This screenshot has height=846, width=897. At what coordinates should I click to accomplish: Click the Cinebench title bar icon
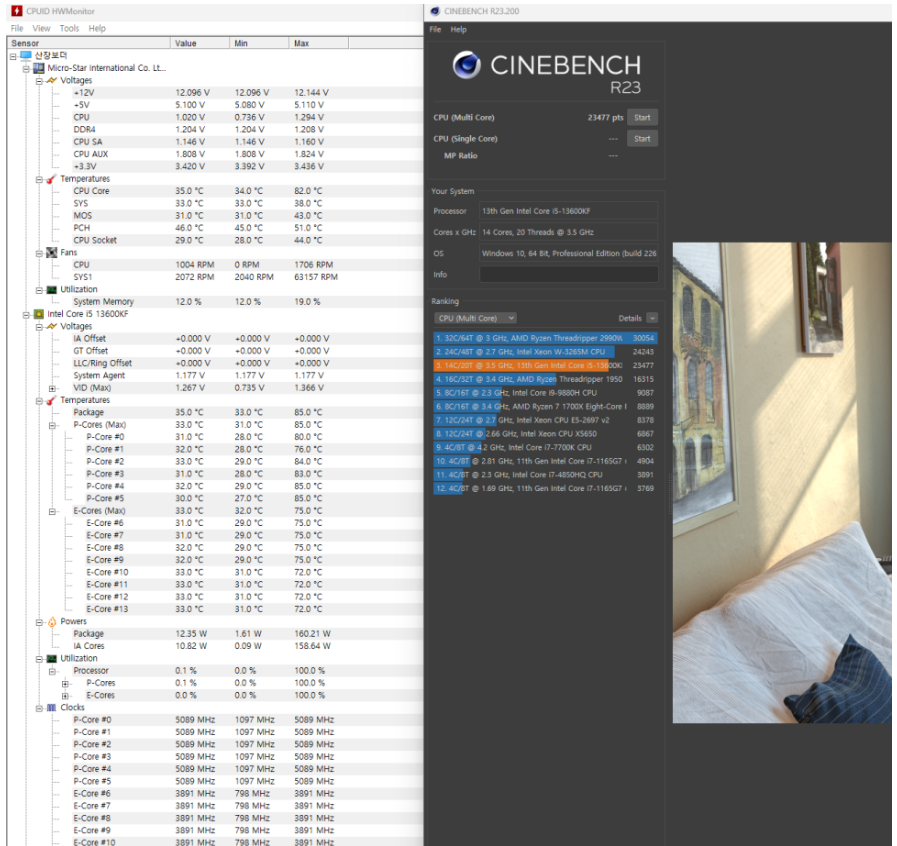[435, 11]
